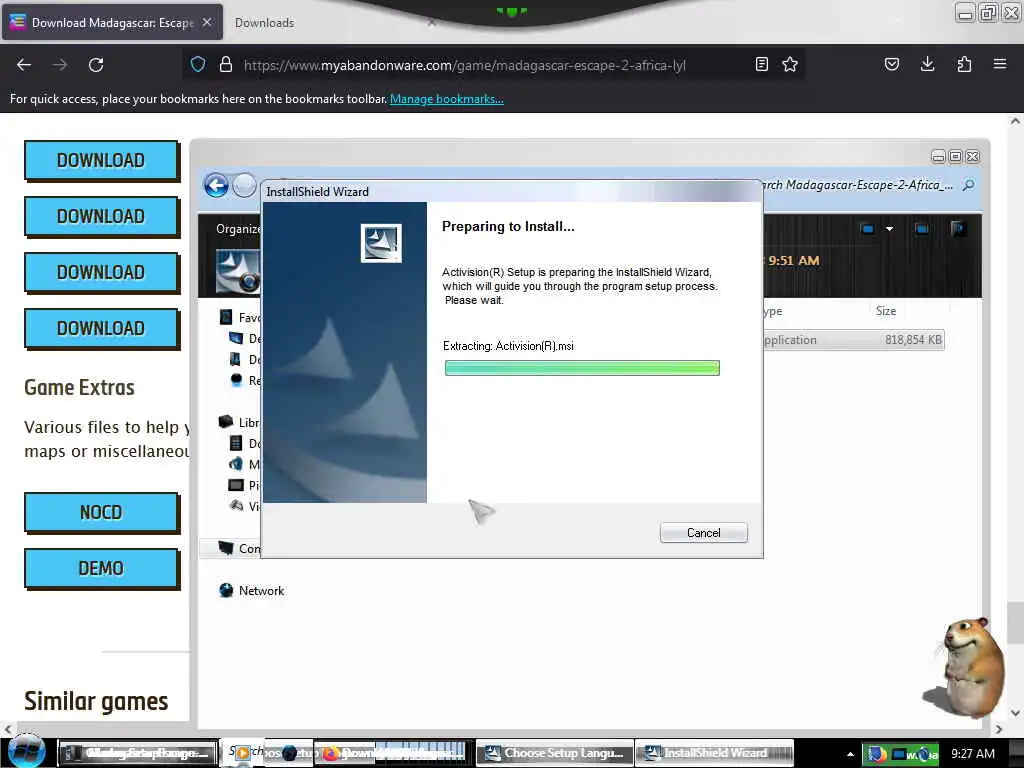Click the horizontal scrollbar left arrow
The image size is (1024, 768).
pyautogui.click(x=7, y=729)
